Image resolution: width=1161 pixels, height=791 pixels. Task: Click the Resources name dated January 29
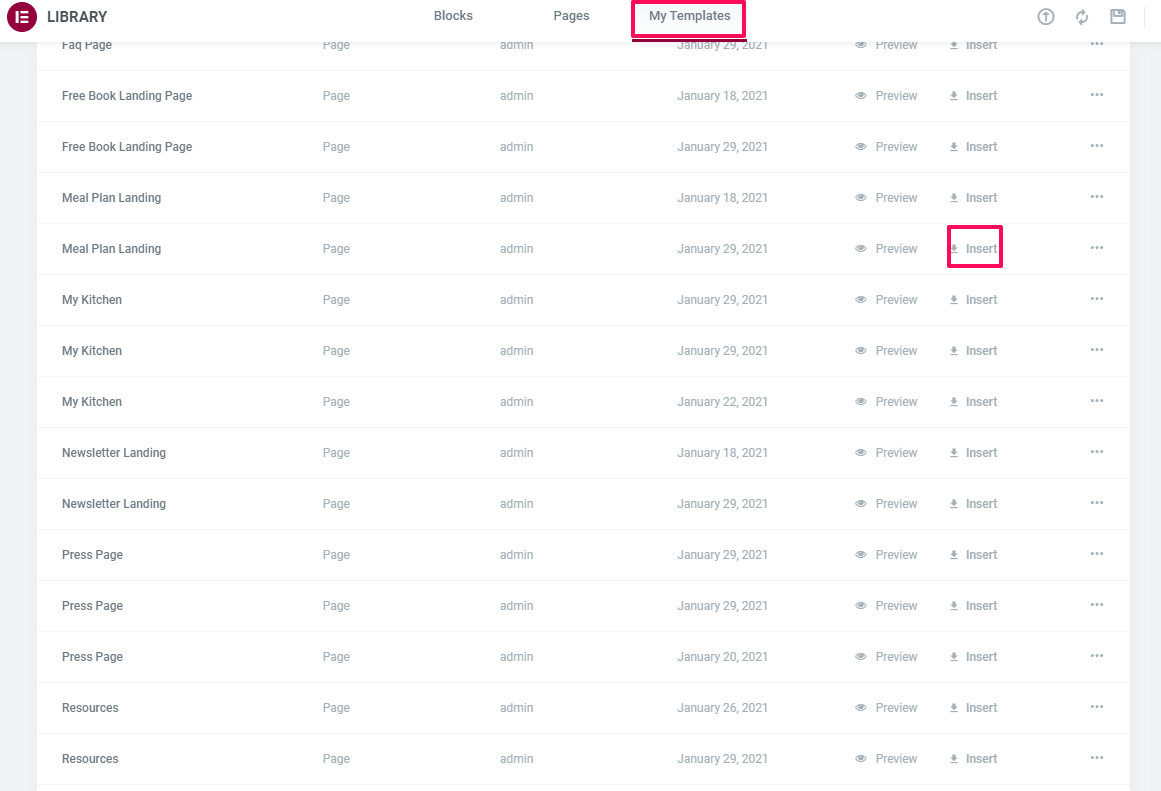pos(90,759)
